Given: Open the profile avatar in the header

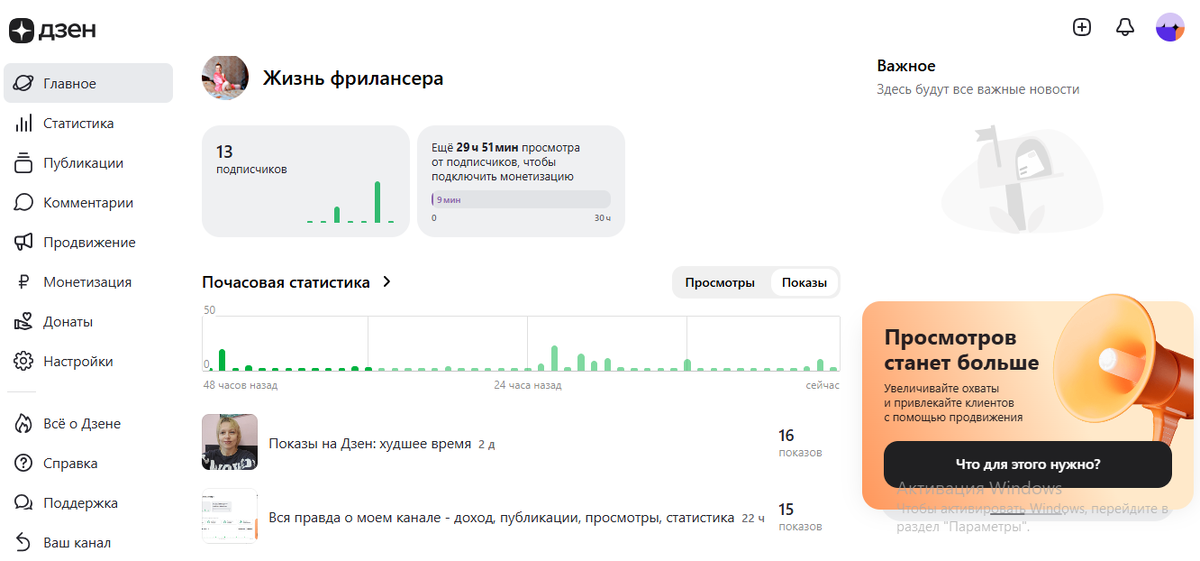Looking at the screenshot, I should pos(1170,28).
